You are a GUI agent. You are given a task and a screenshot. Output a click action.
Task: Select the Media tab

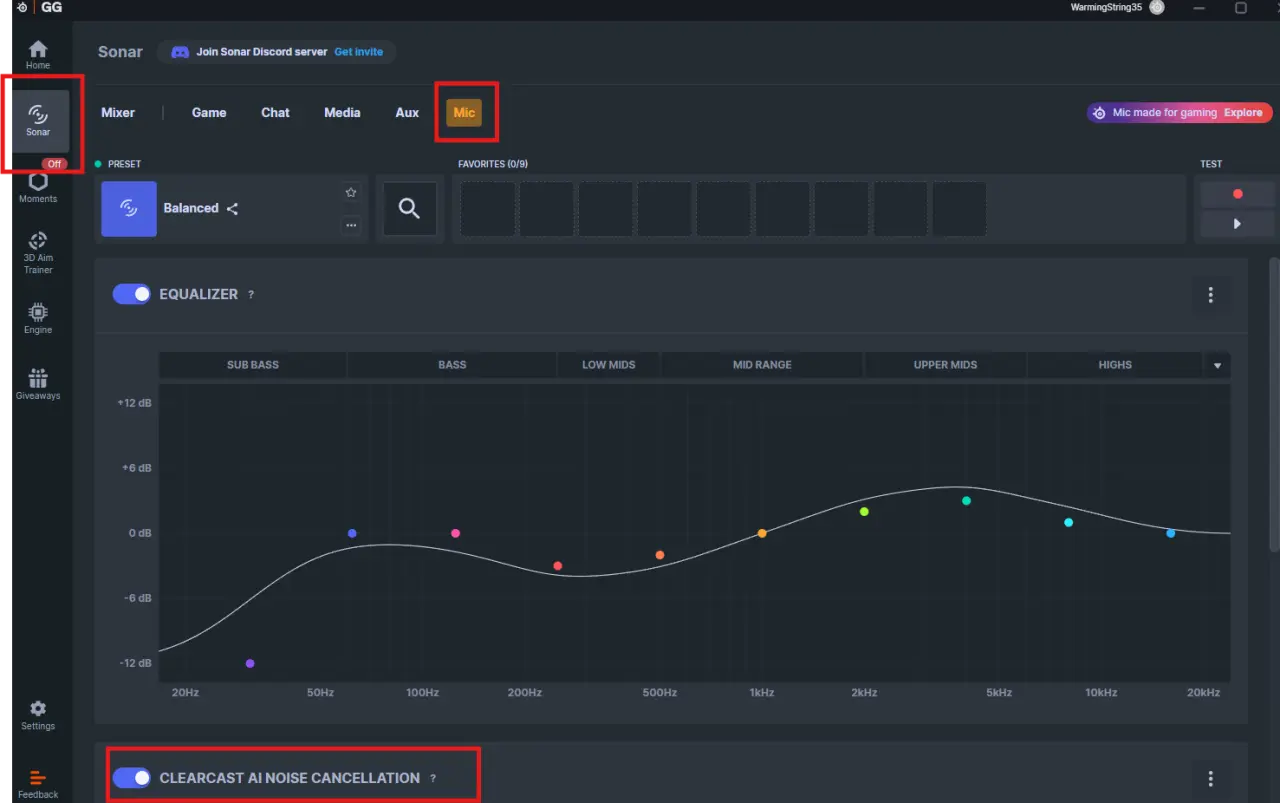point(342,113)
